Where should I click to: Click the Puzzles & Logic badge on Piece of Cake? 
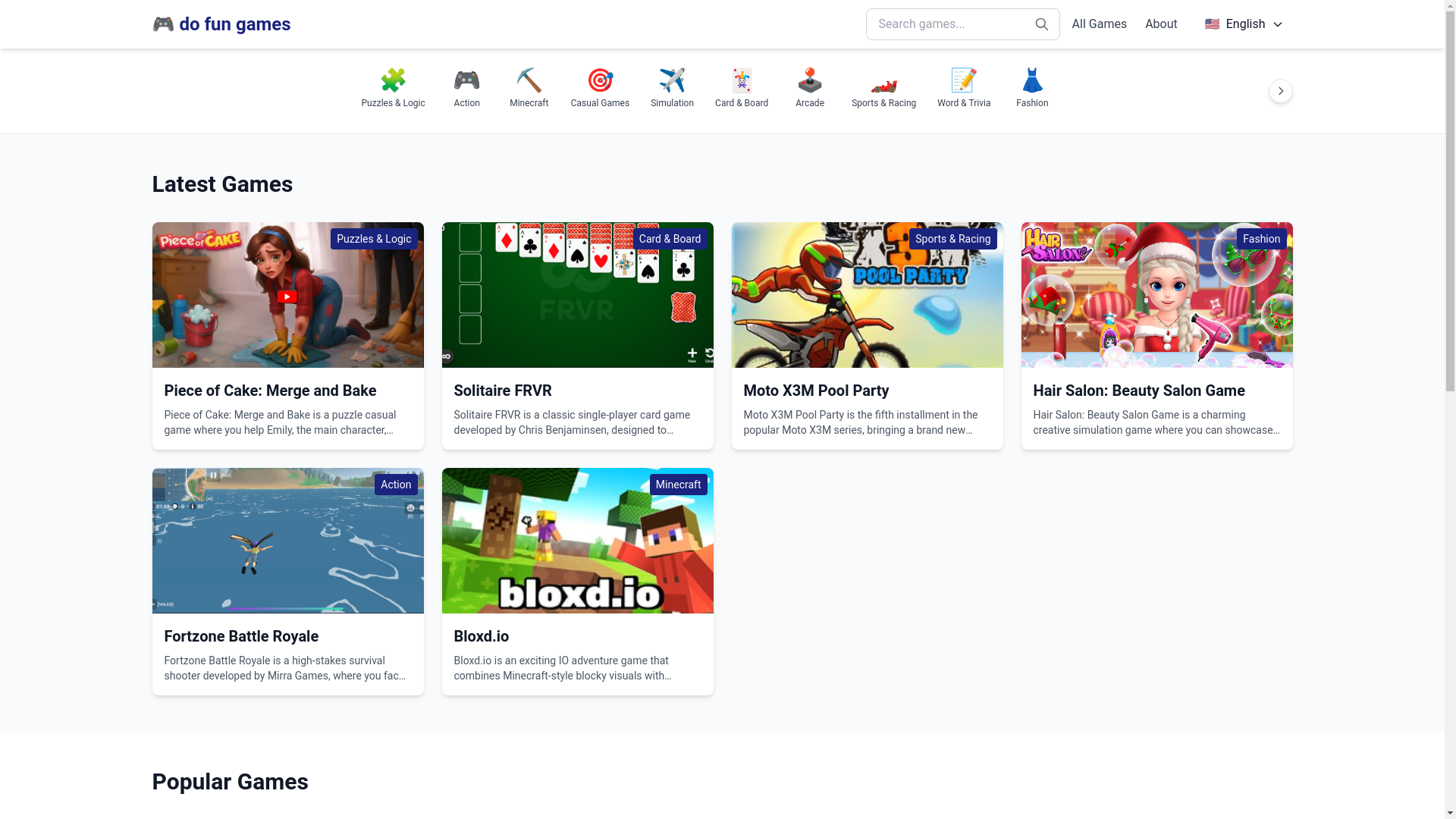coord(374,239)
